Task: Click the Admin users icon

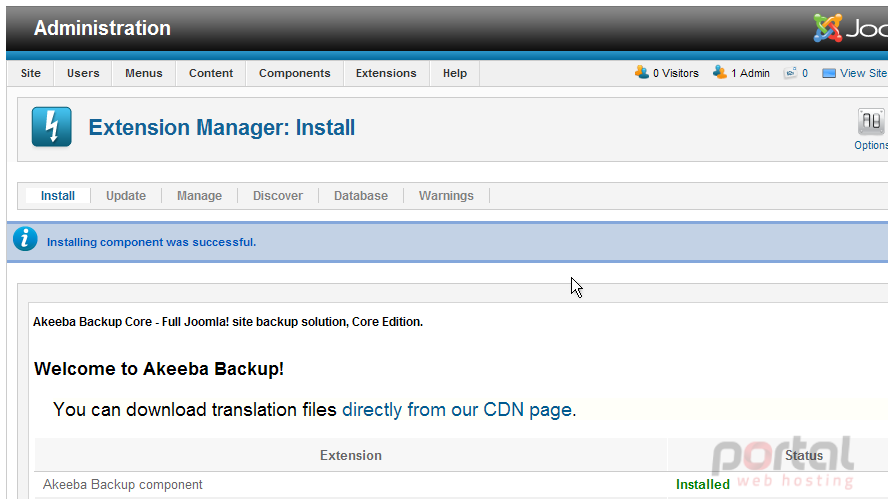Action: point(720,73)
